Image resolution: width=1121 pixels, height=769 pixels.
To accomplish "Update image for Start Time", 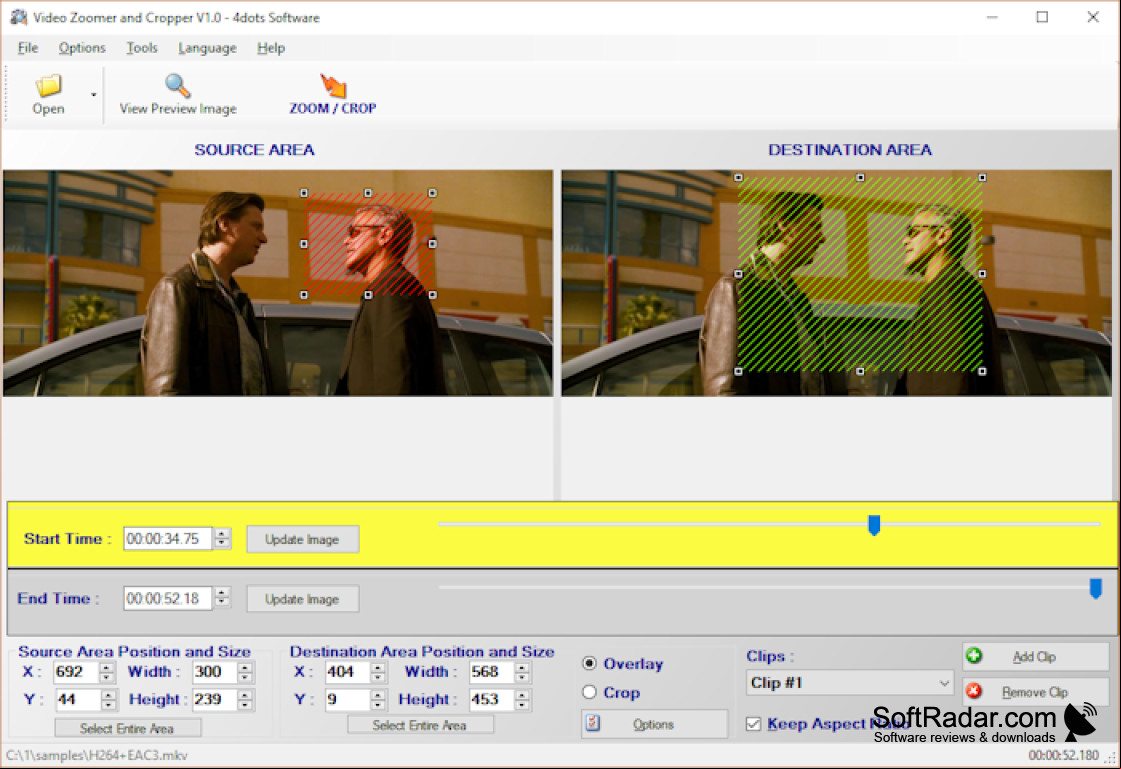I will tap(302, 540).
